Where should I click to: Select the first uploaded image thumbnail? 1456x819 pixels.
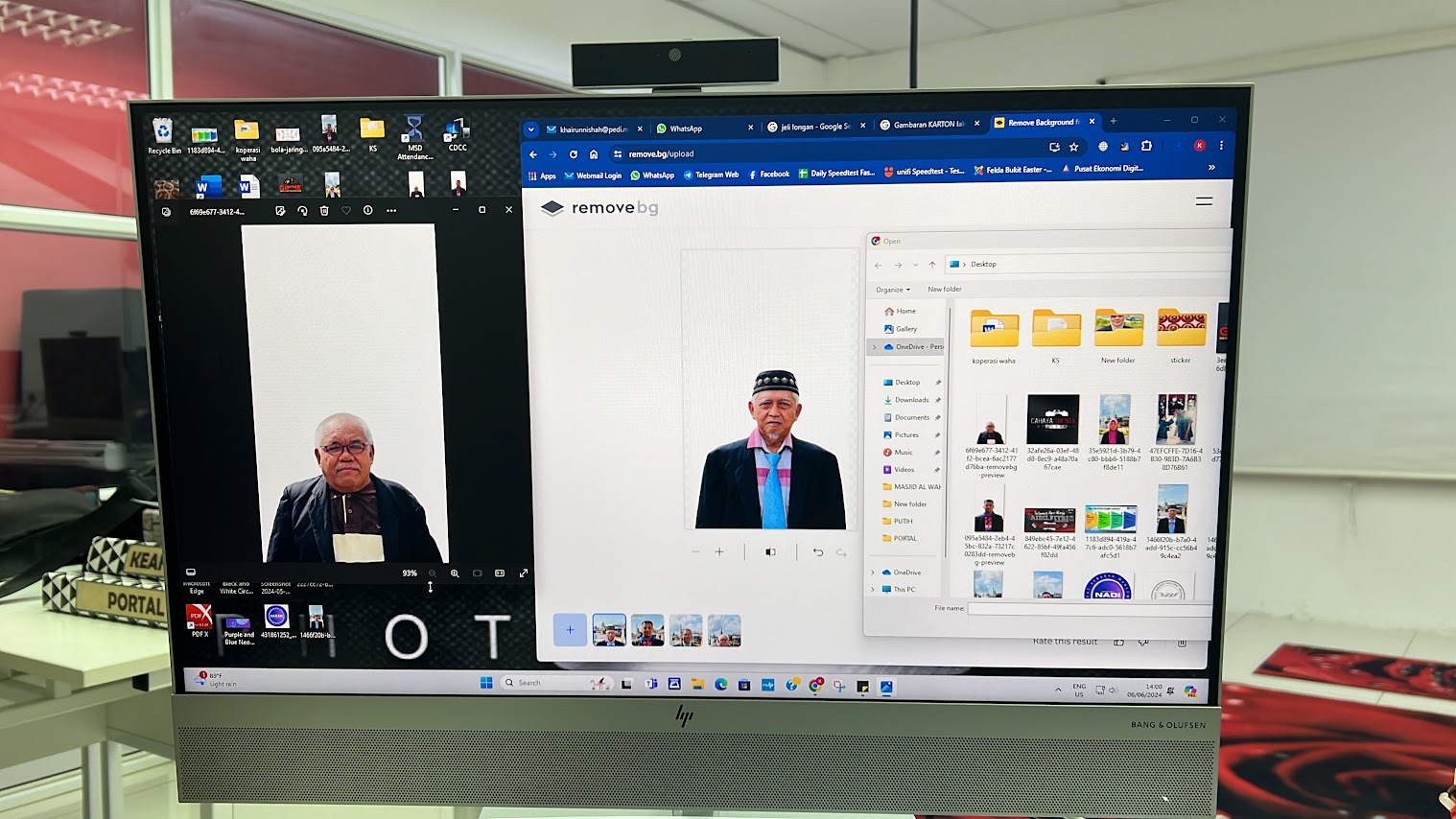609,630
